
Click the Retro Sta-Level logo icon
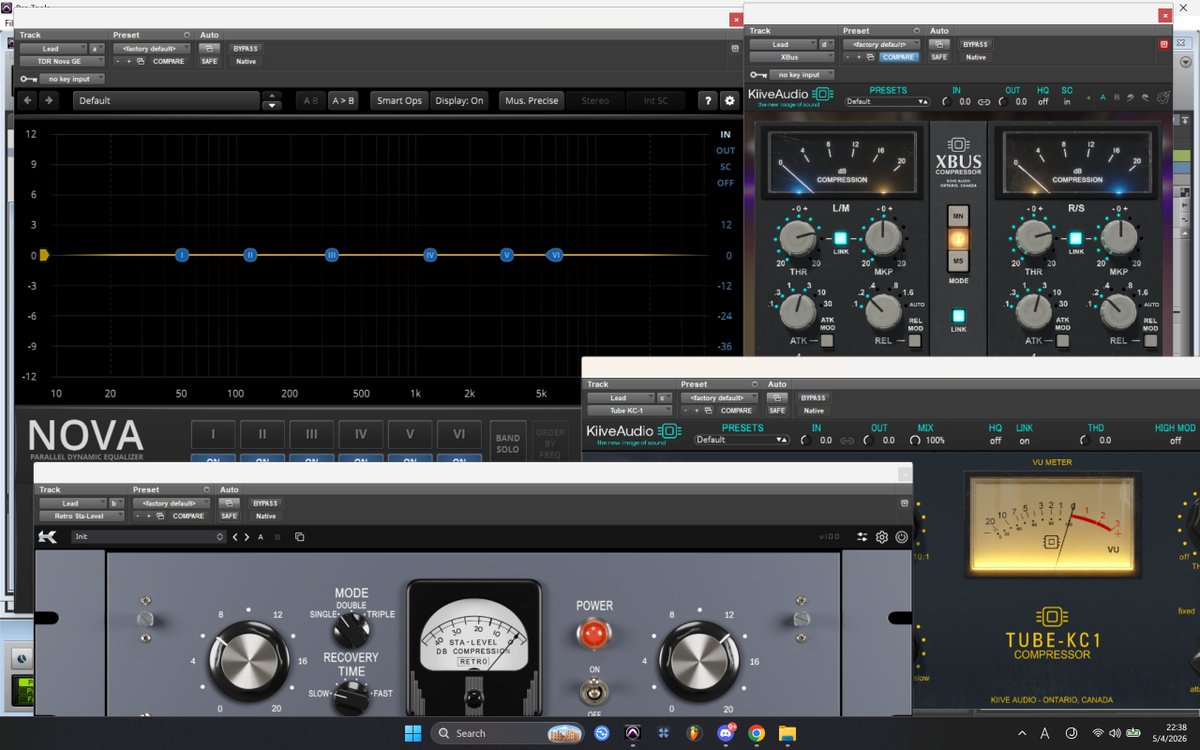coord(48,537)
